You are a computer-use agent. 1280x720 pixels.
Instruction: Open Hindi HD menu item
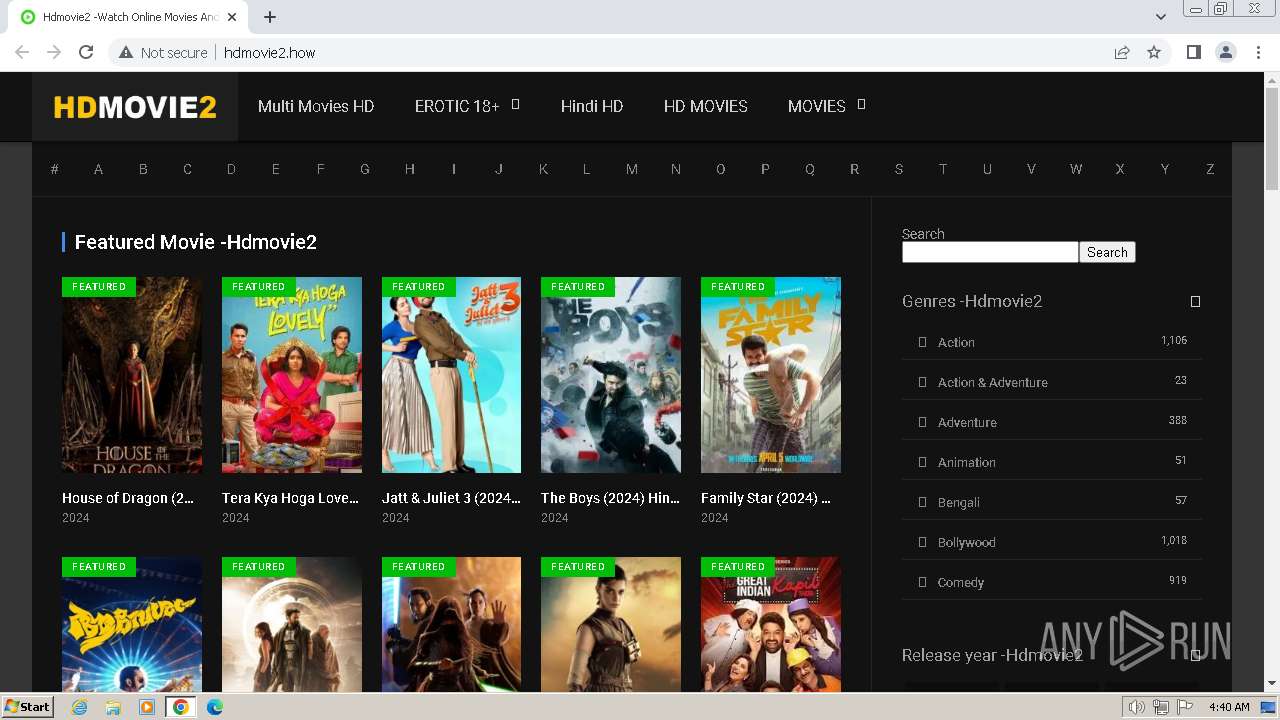click(x=592, y=106)
